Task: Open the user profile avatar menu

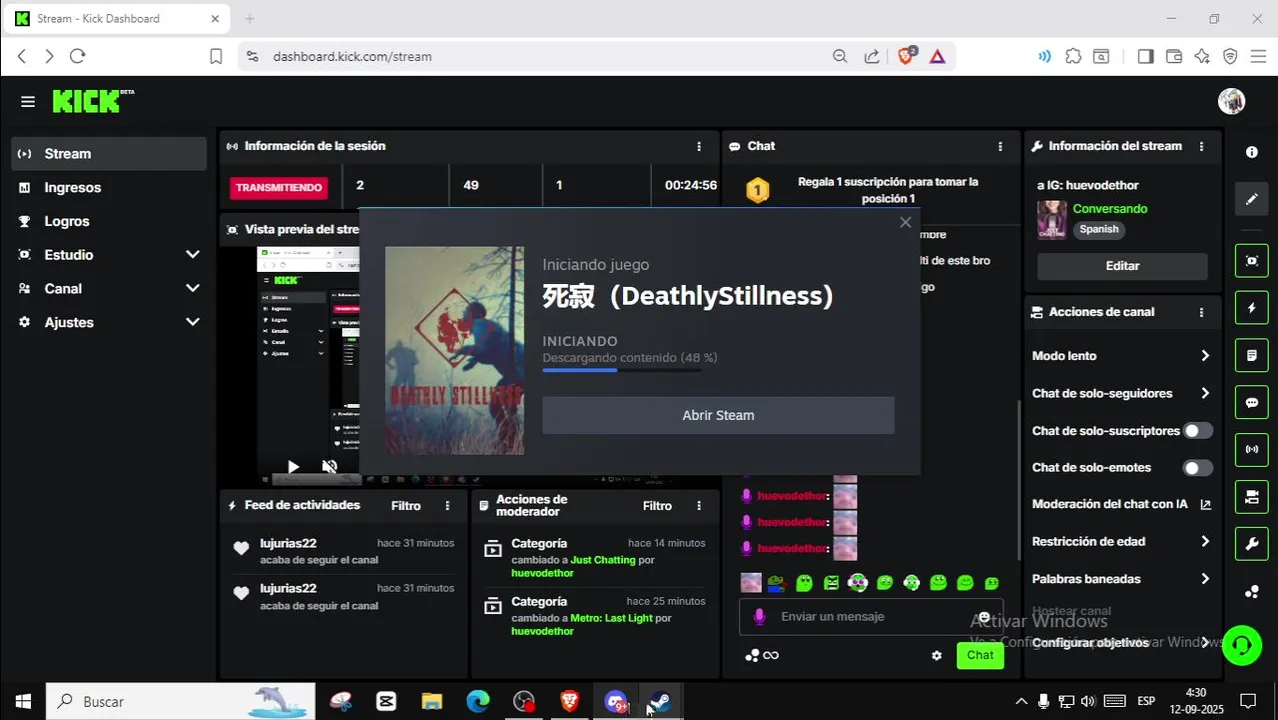Action: 1231,101
